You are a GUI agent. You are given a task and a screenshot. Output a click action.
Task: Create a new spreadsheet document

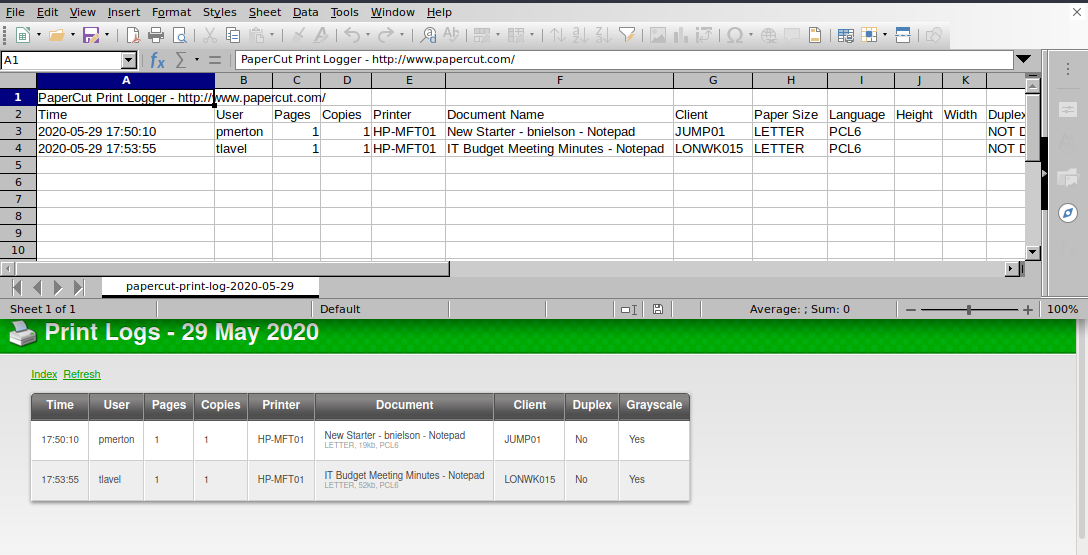(22, 35)
